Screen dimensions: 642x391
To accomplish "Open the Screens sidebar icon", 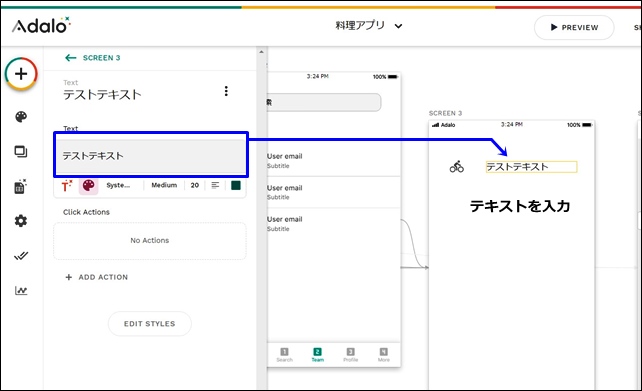I will click(21, 152).
